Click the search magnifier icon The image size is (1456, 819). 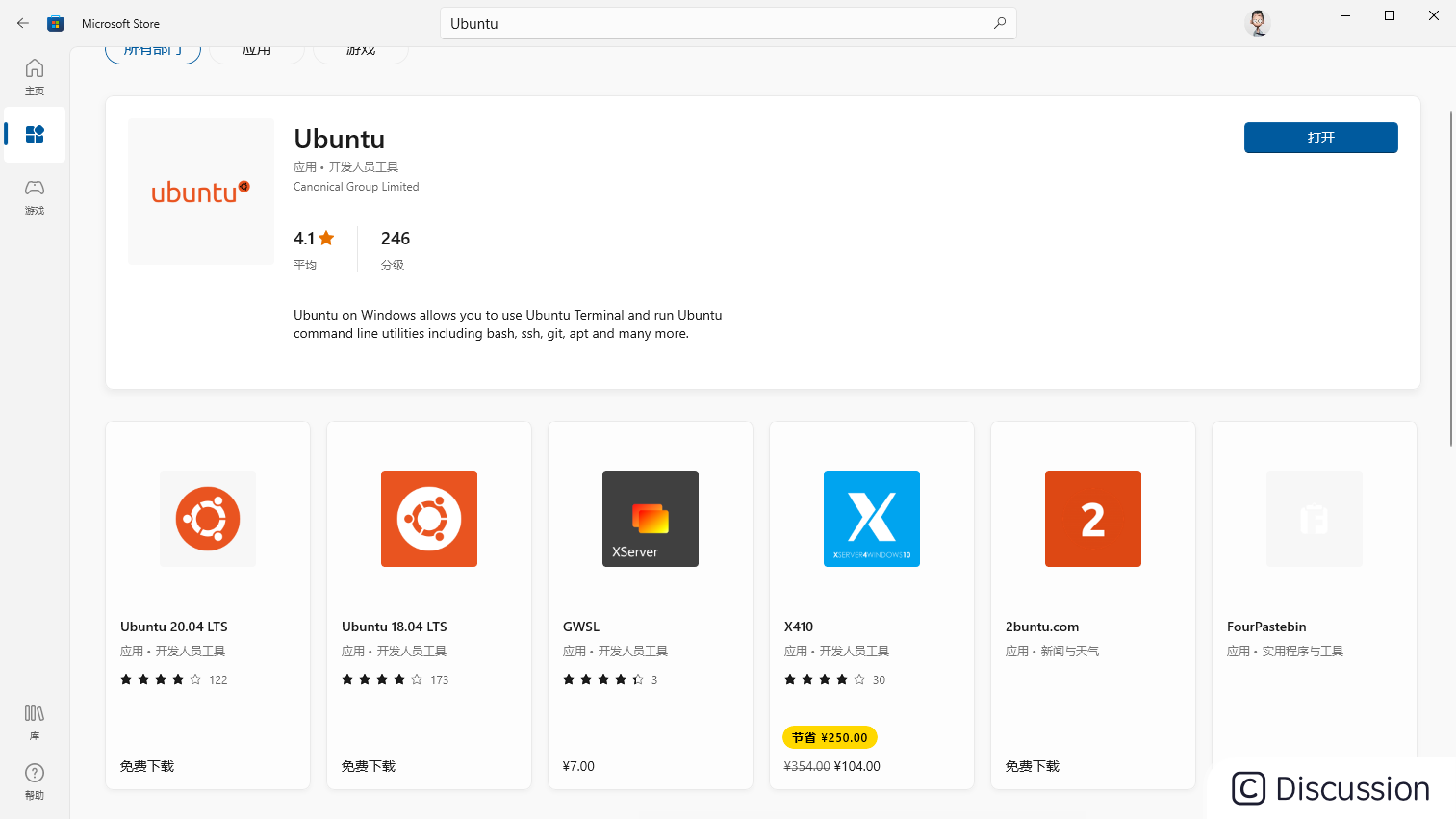[1000, 23]
